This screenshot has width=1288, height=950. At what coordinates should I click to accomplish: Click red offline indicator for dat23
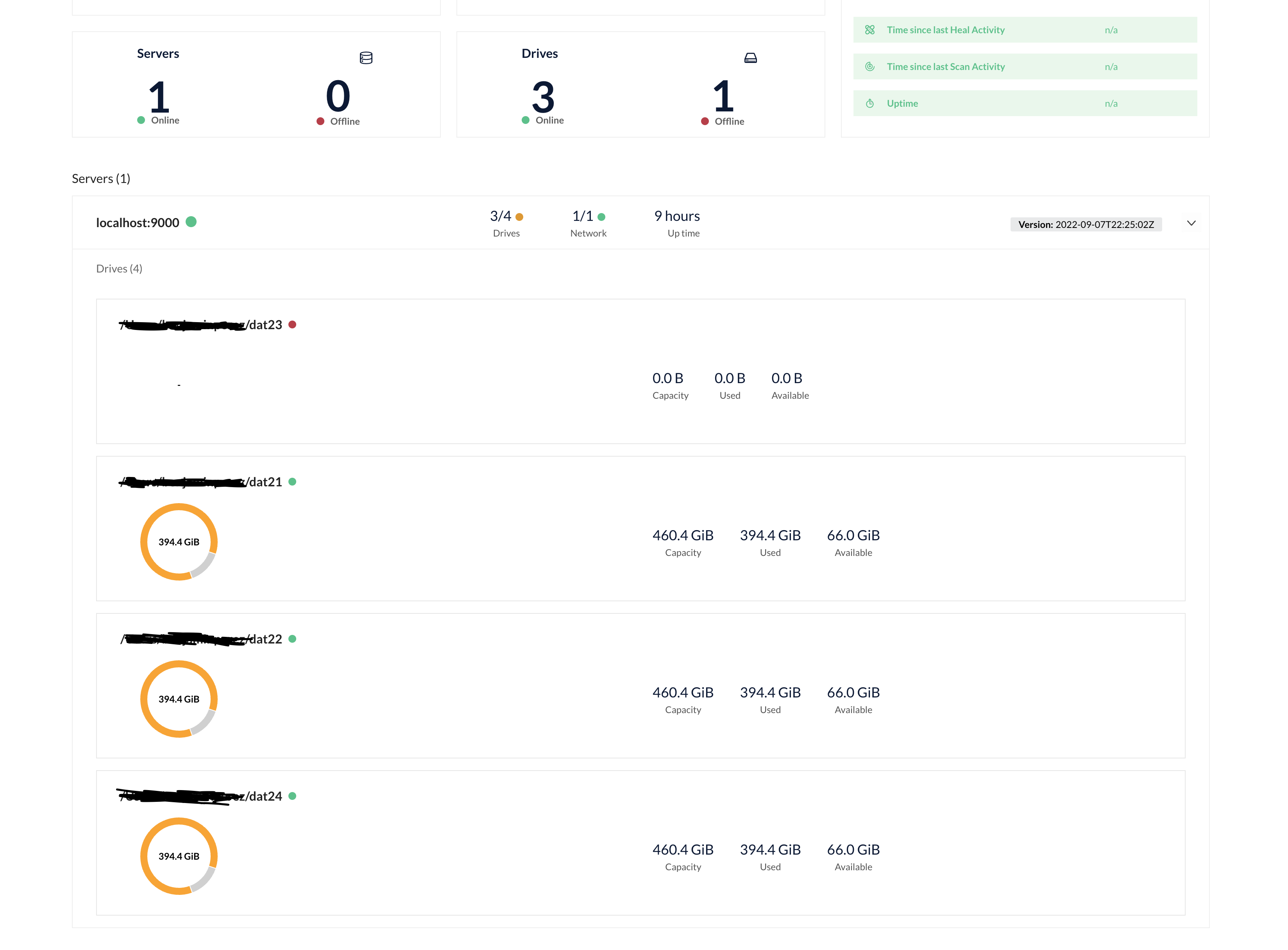(x=292, y=324)
